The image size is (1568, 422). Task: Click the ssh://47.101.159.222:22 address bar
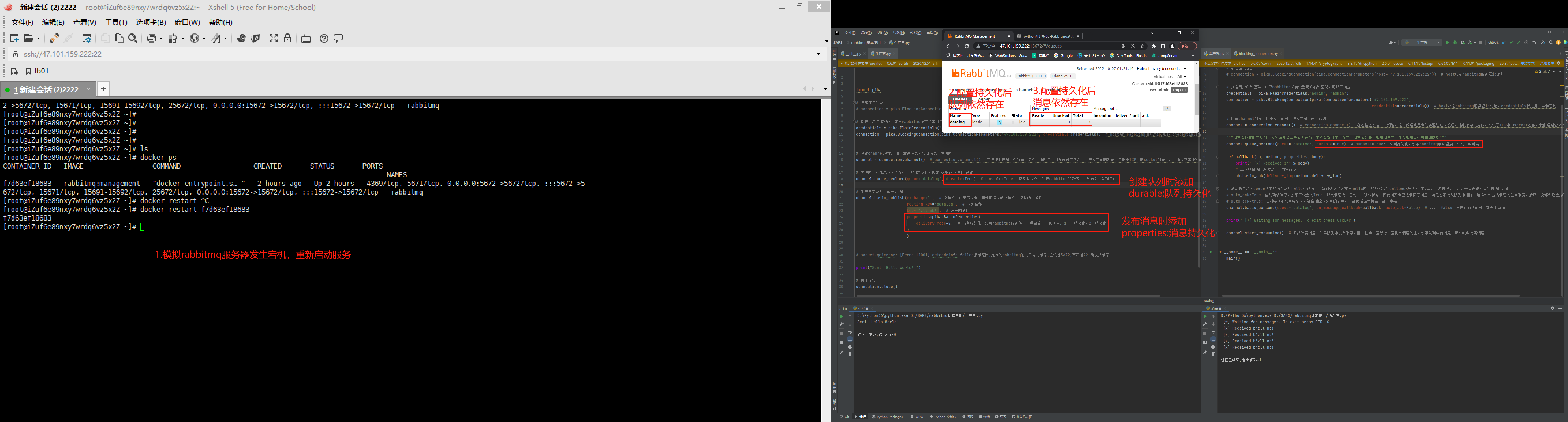pos(417,54)
